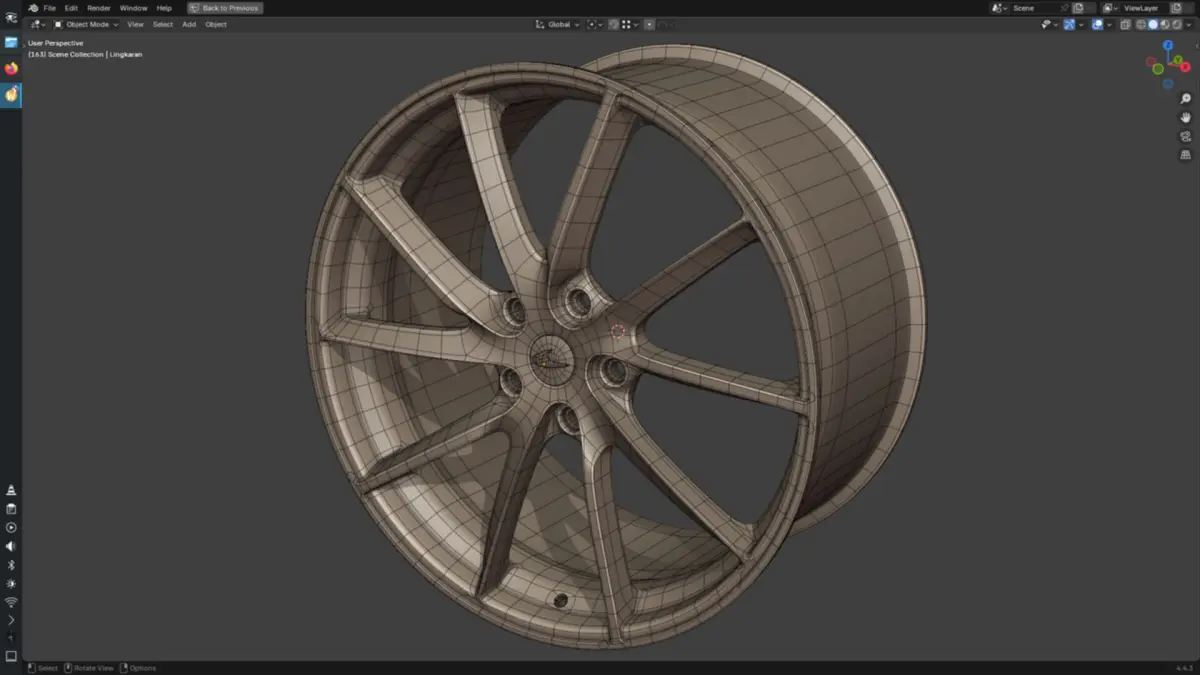Toggle the snapping magnet

point(614,24)
